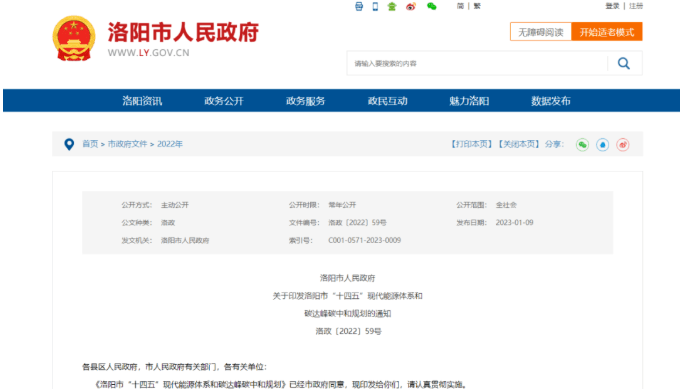The height and width of the screenshot is (389, 686).
Task: Select the 全社会 value
Action: [x=506, y=205]
